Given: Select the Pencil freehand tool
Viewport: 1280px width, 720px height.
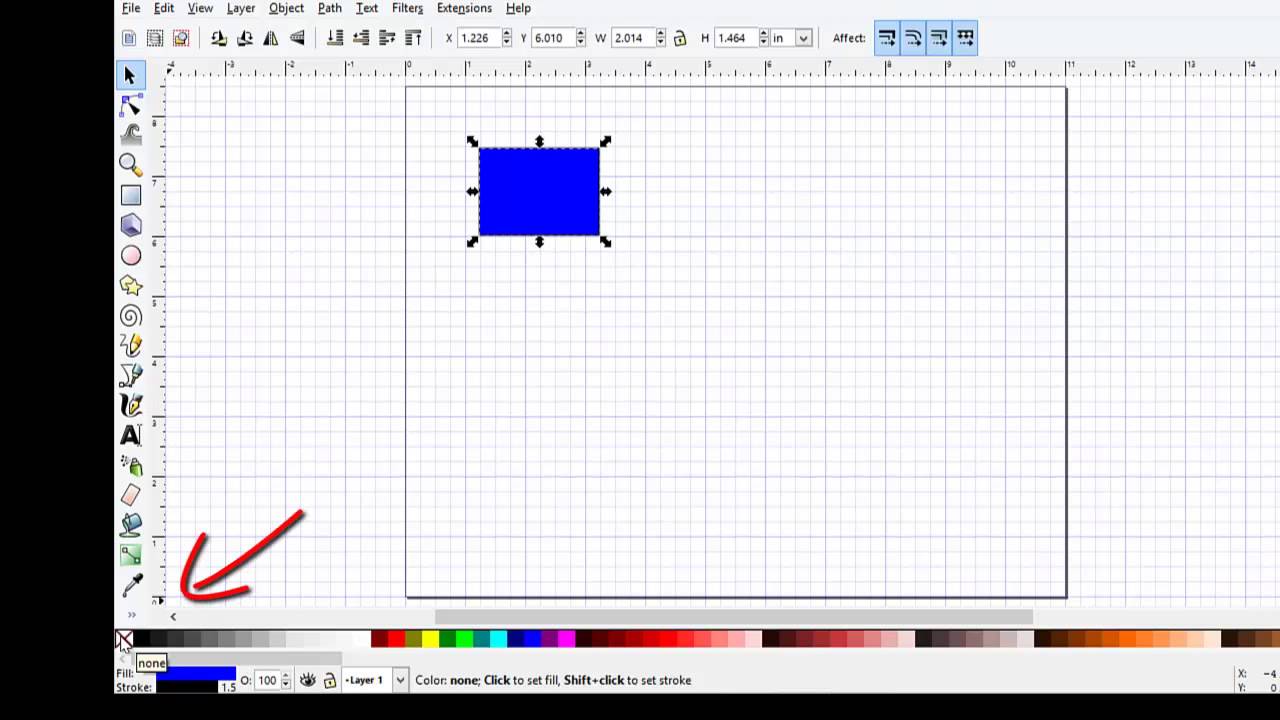Looking at the screenshot, I should pos(130,346).
